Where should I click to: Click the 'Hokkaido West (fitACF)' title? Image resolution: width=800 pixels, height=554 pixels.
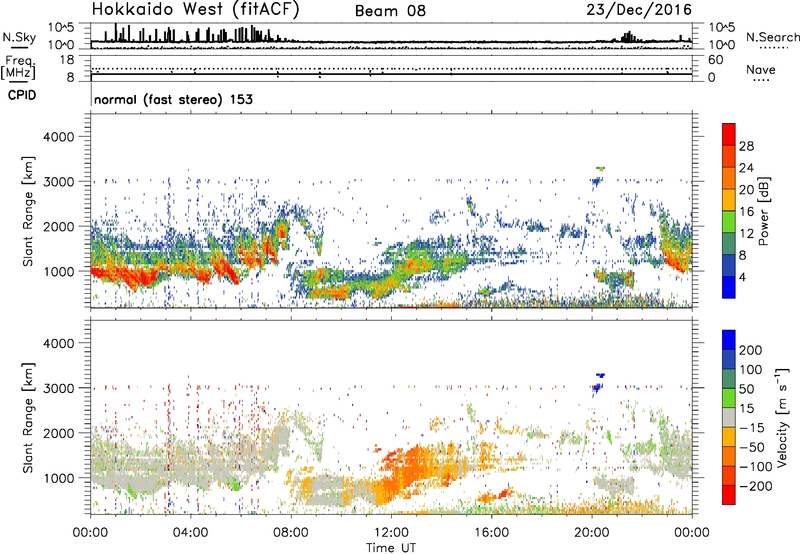[x=195, y=9]
